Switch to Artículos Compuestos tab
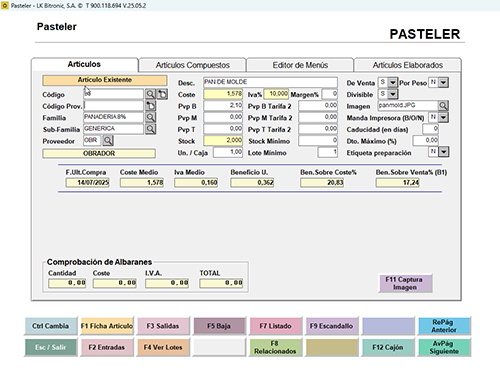The width and height of the screenshot is (500, 386). click(x=192, y=65)
